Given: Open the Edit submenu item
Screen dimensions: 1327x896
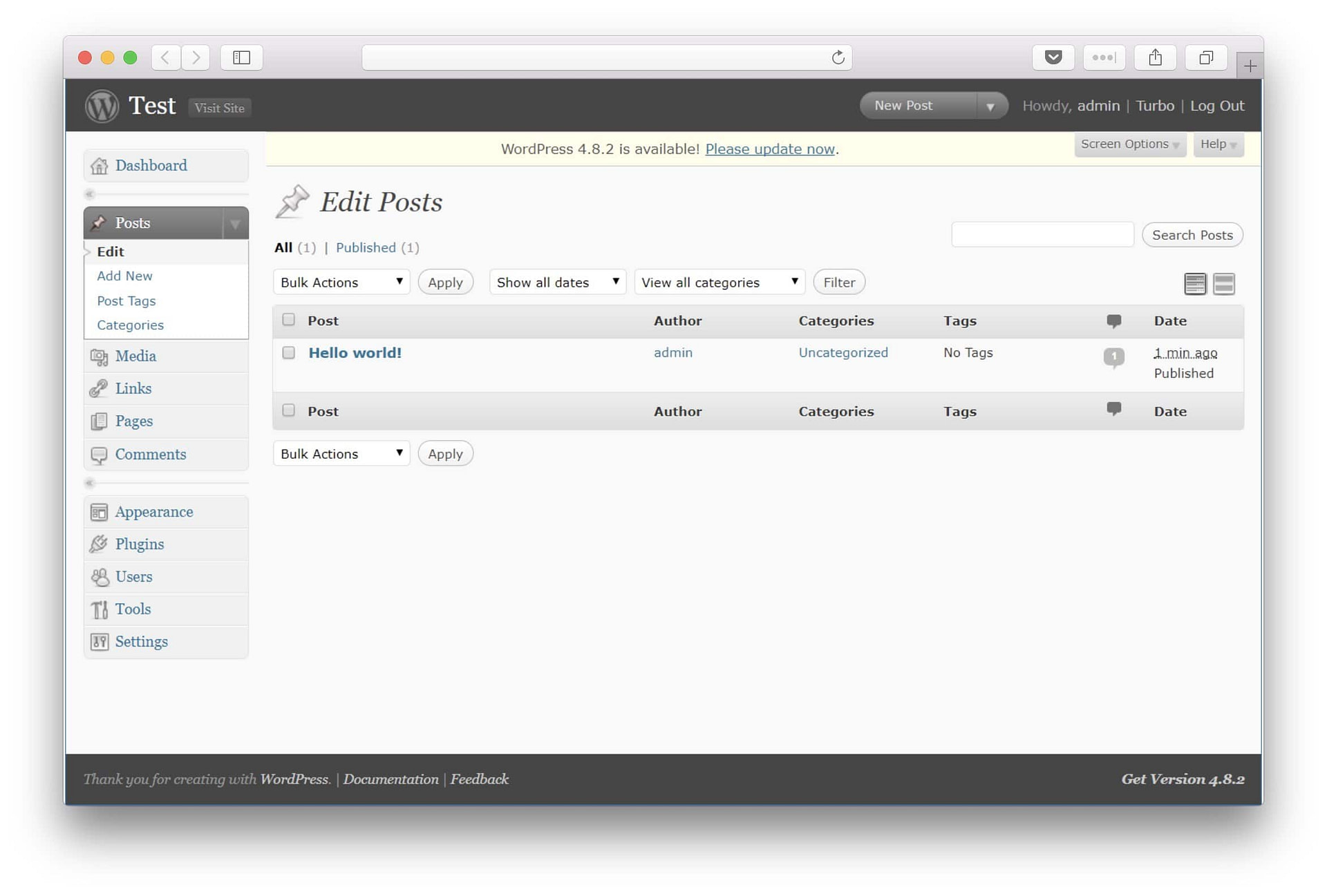Looking at the screenshot, I should click(x=111, y=251).
